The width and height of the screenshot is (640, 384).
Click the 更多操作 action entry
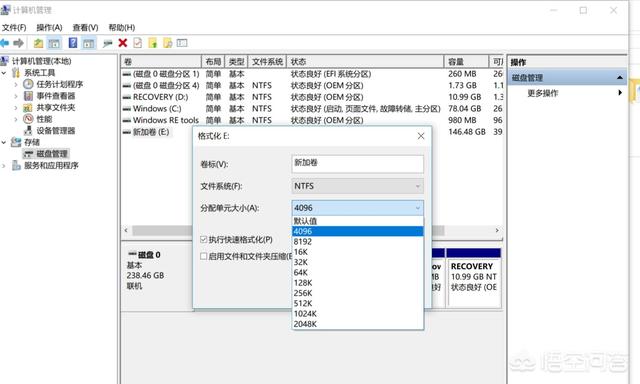point(543,93)
